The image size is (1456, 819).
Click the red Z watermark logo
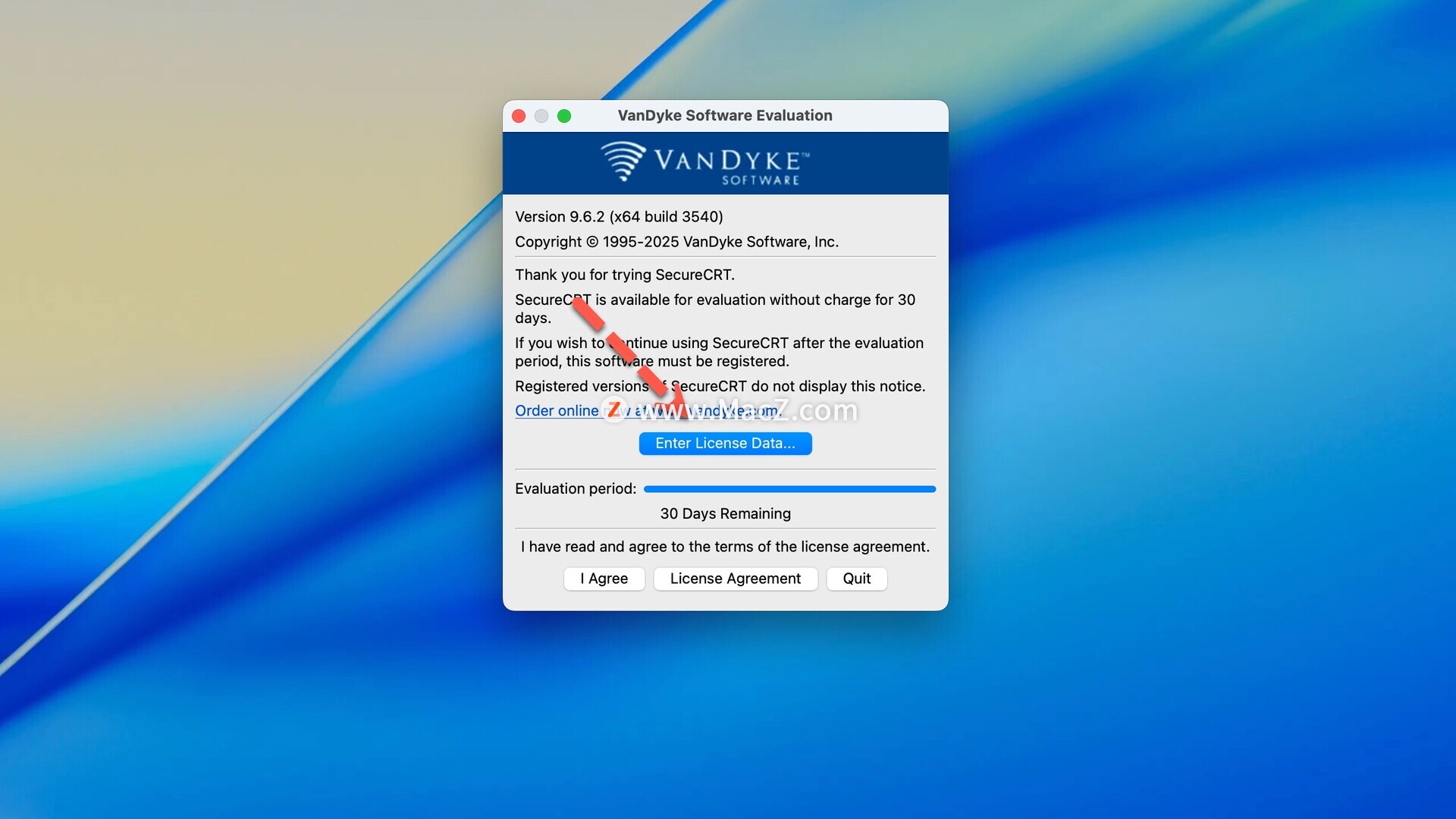pyautogui.click(x=614, y=410)
